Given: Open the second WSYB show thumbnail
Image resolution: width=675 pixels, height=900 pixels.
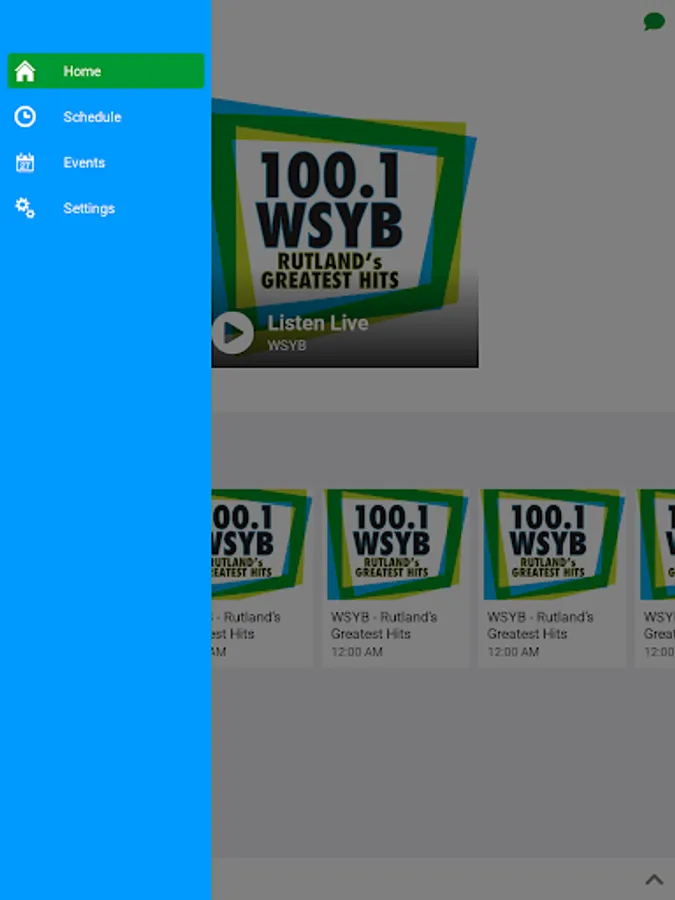Looking at the screenshot, I should 396,544.
